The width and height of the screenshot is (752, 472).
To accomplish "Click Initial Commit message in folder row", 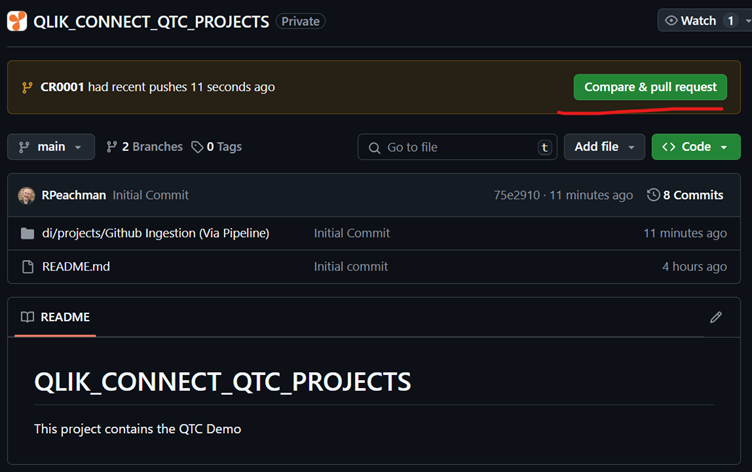I will (352, 233).
